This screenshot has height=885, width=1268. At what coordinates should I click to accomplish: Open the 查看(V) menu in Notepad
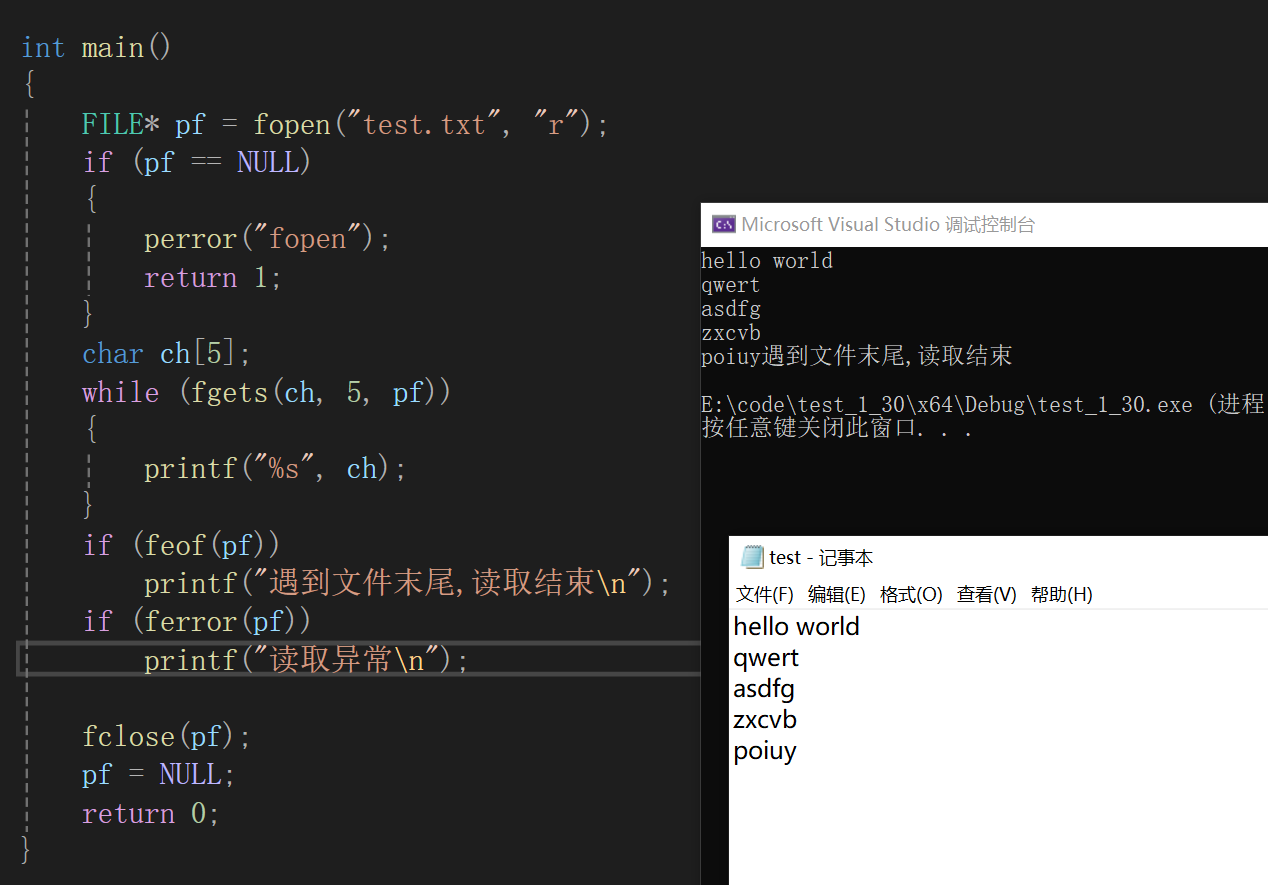pyautogui.click(x=986, y=594)
